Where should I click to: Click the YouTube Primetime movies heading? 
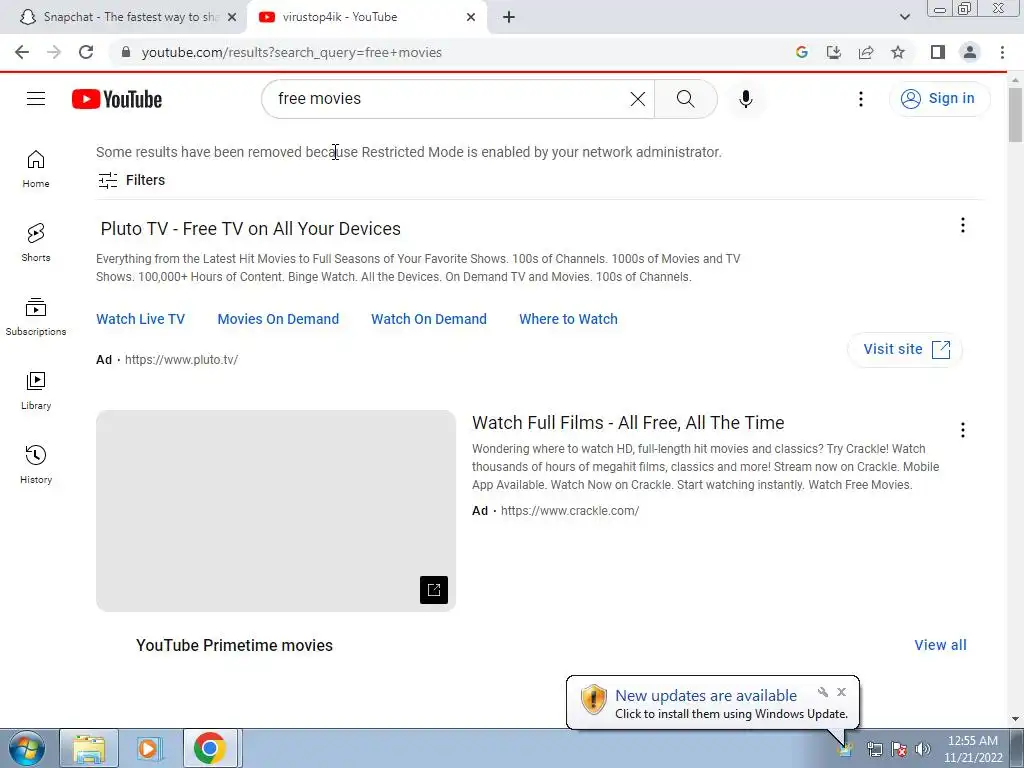point(234,645)
